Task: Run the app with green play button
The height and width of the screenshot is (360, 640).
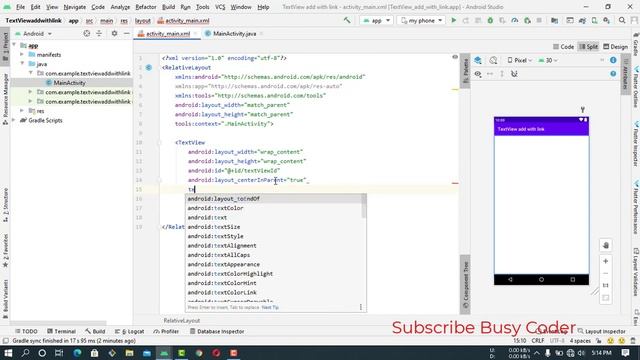Action: (x=453, y=20)
